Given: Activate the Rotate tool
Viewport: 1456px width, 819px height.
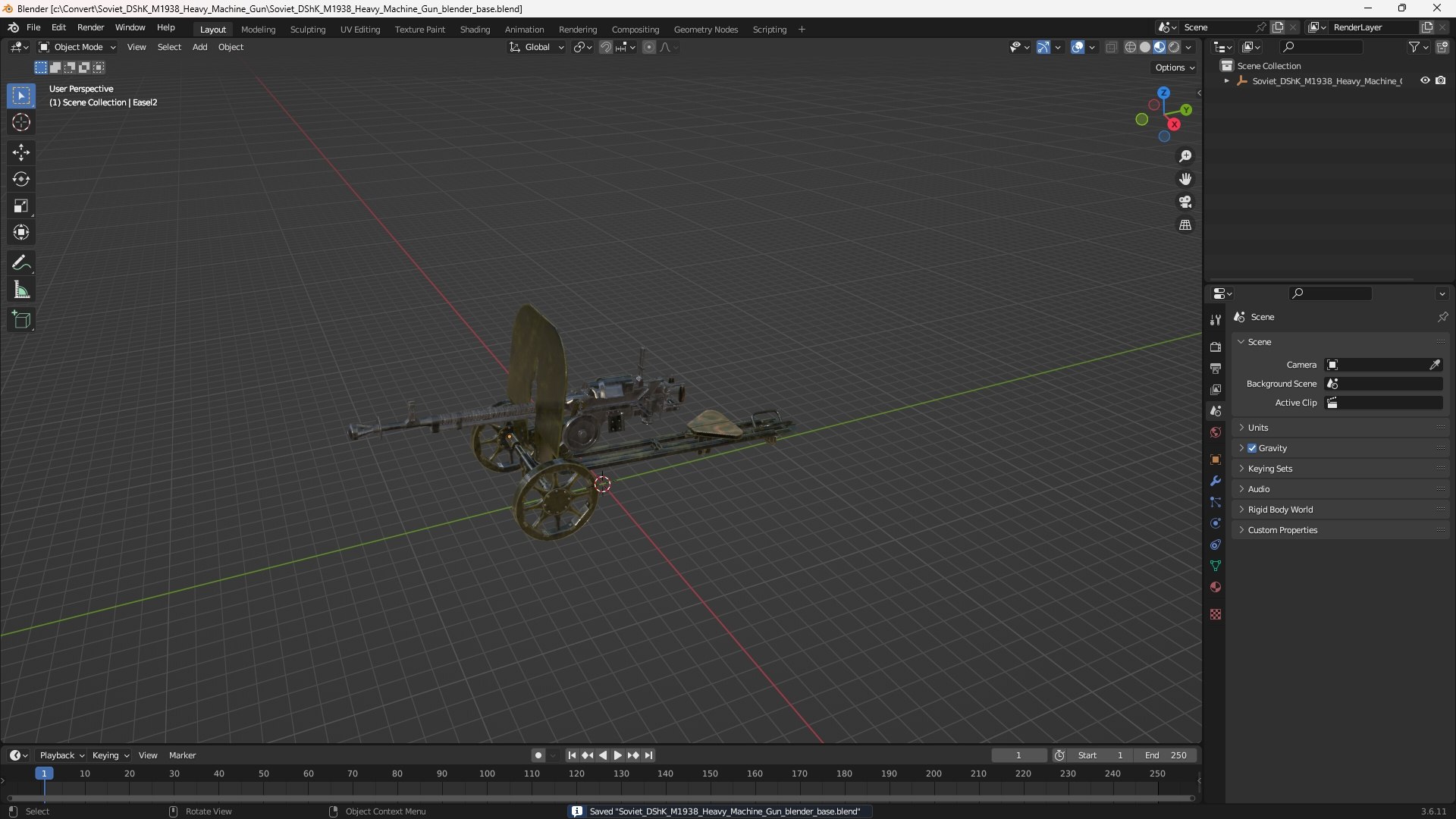Looking at the screenshot, I should [21, 179].
